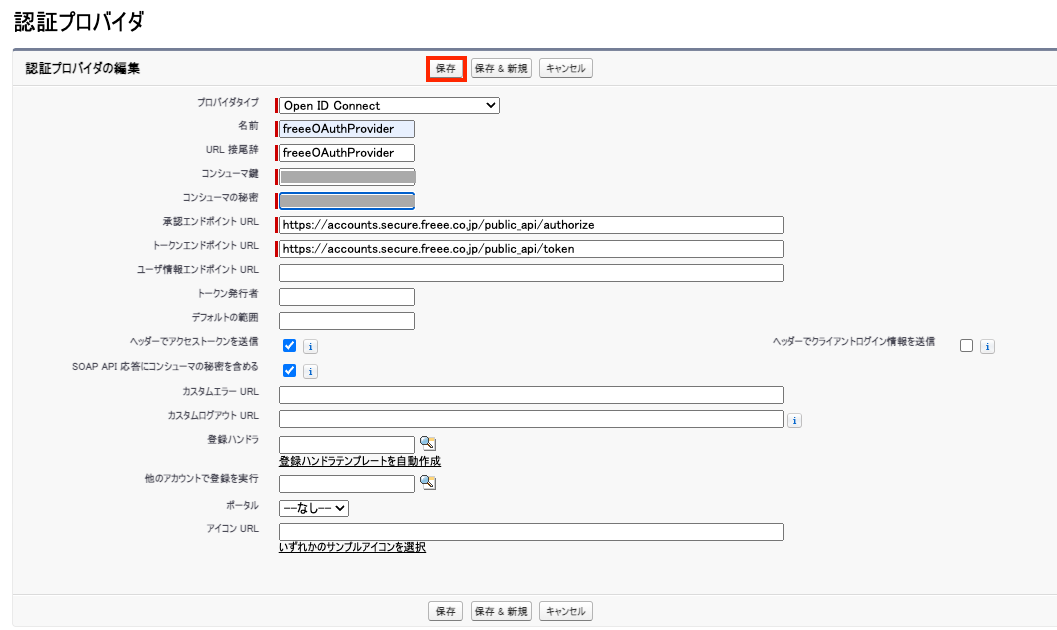This screenshot has height=630, width=1057.
Task: Enable ヘッダーでクライアントログイン情報を送信 checkbox
Action: (x=966, y=346)
